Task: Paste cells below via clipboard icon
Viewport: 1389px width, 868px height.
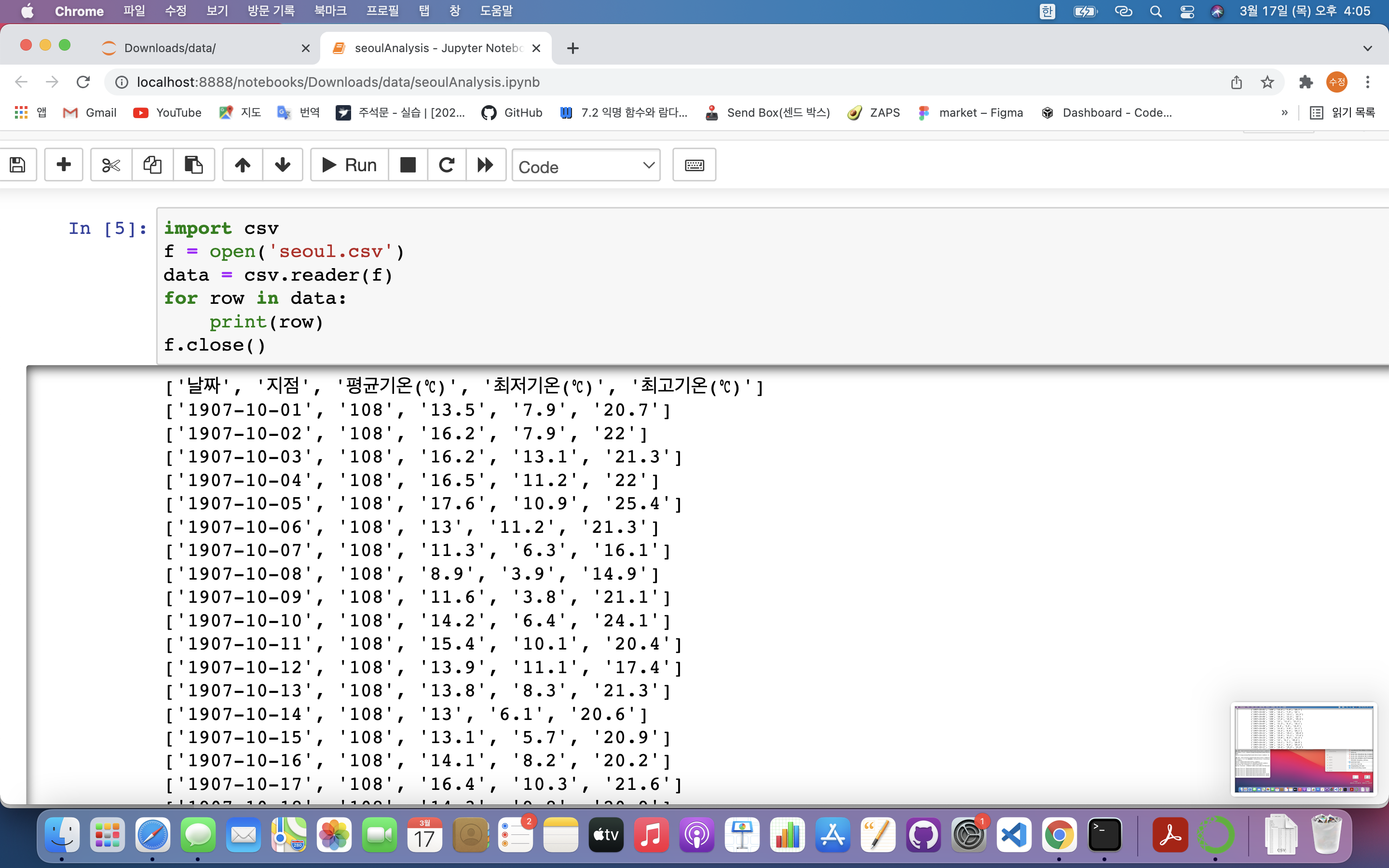Action: 193,165
